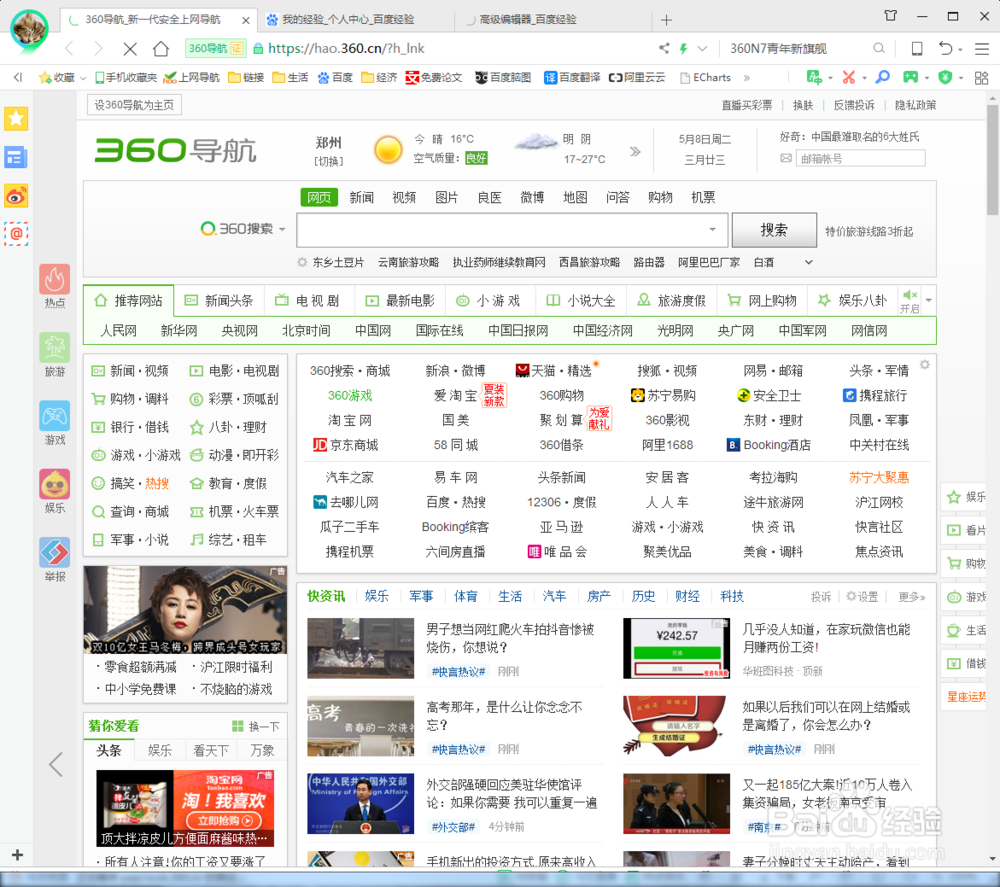Click the blue magnifier toolbar icon
This screenshot has width=1000, height=887.
point(882,77)
